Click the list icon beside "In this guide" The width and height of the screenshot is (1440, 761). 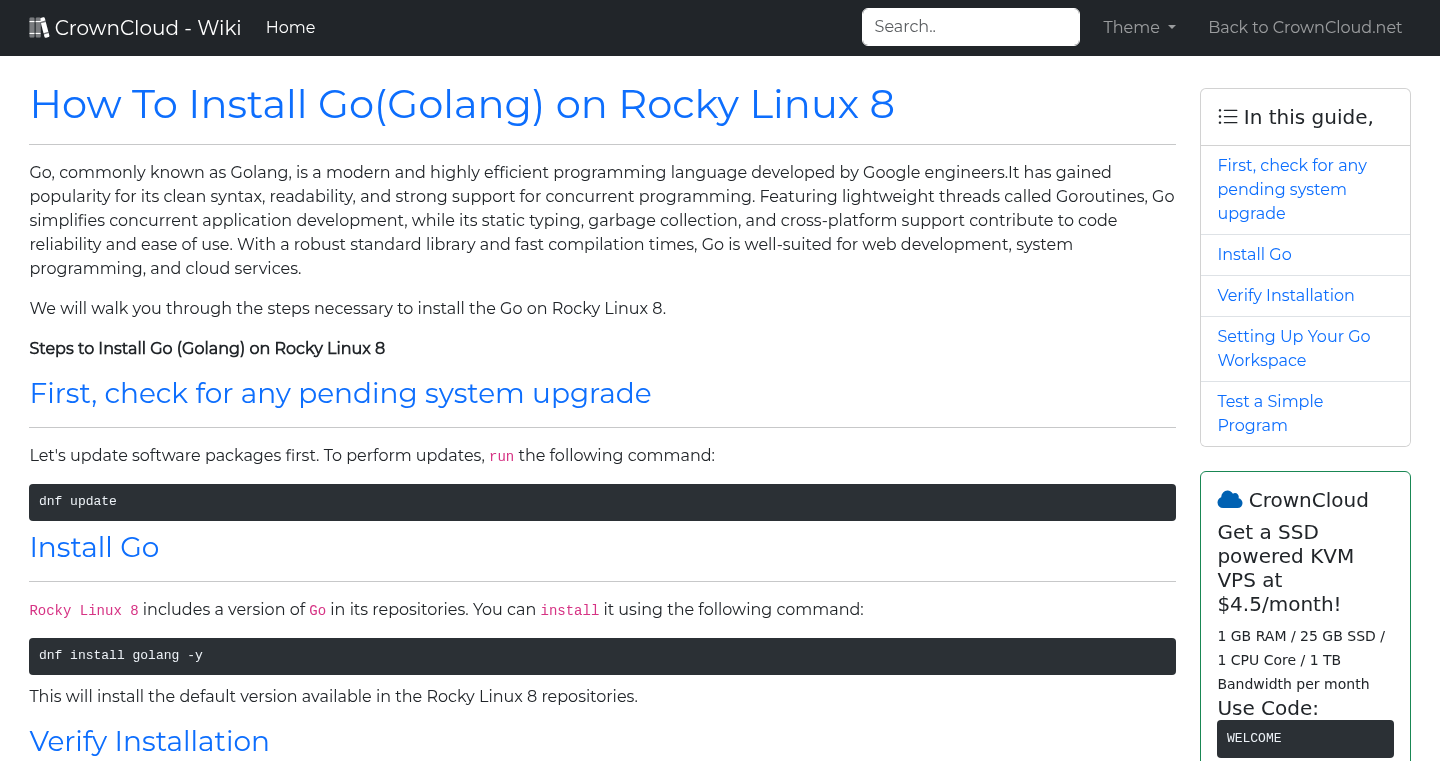[x=1227, y=116]
